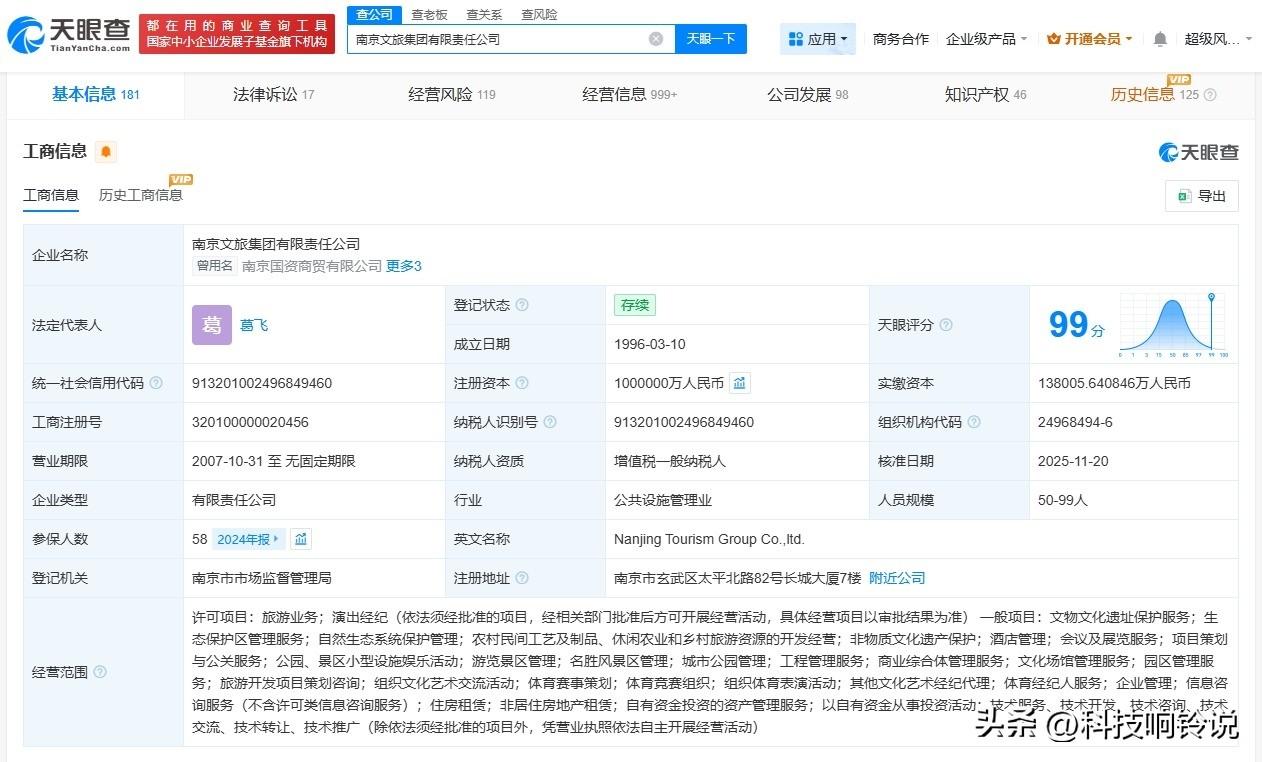Expand the 开通会员 membership menu
The width and height of the screenshot is (1262, 762).
[x=1089, y=39]
